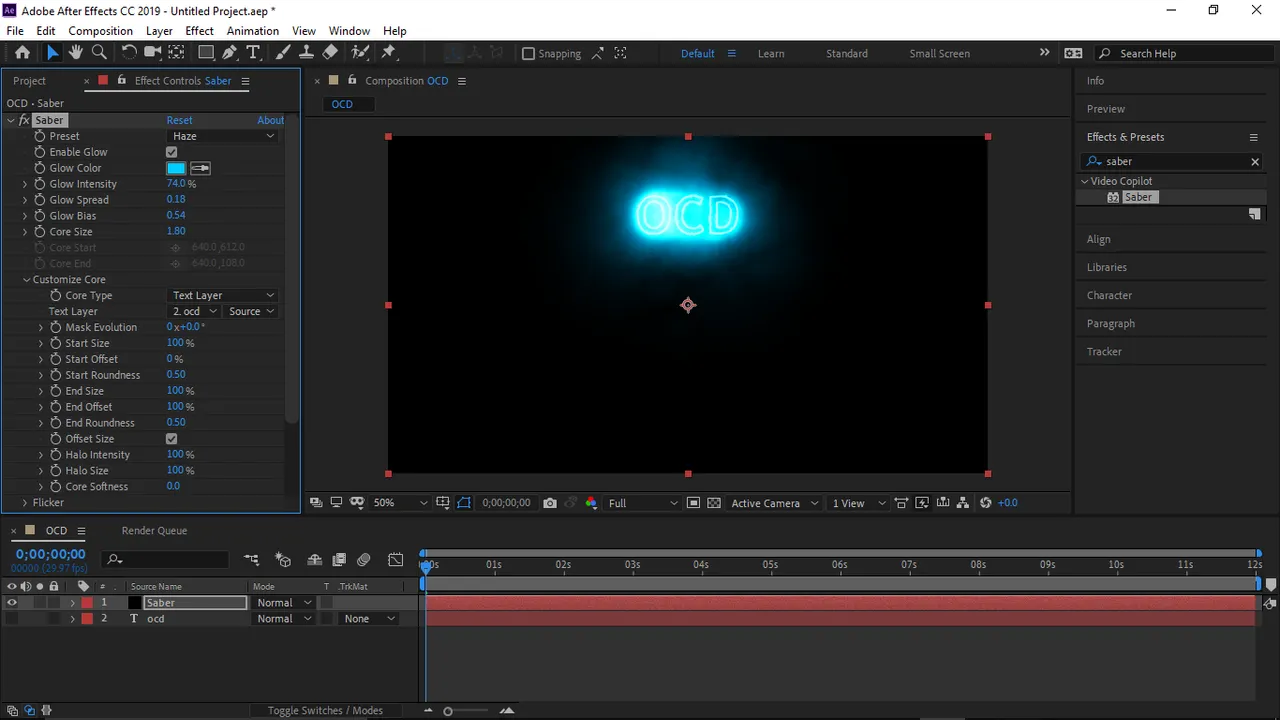Collapse the Customize Core group
The height and width of the screenshot is (720, 1280).
26,280
